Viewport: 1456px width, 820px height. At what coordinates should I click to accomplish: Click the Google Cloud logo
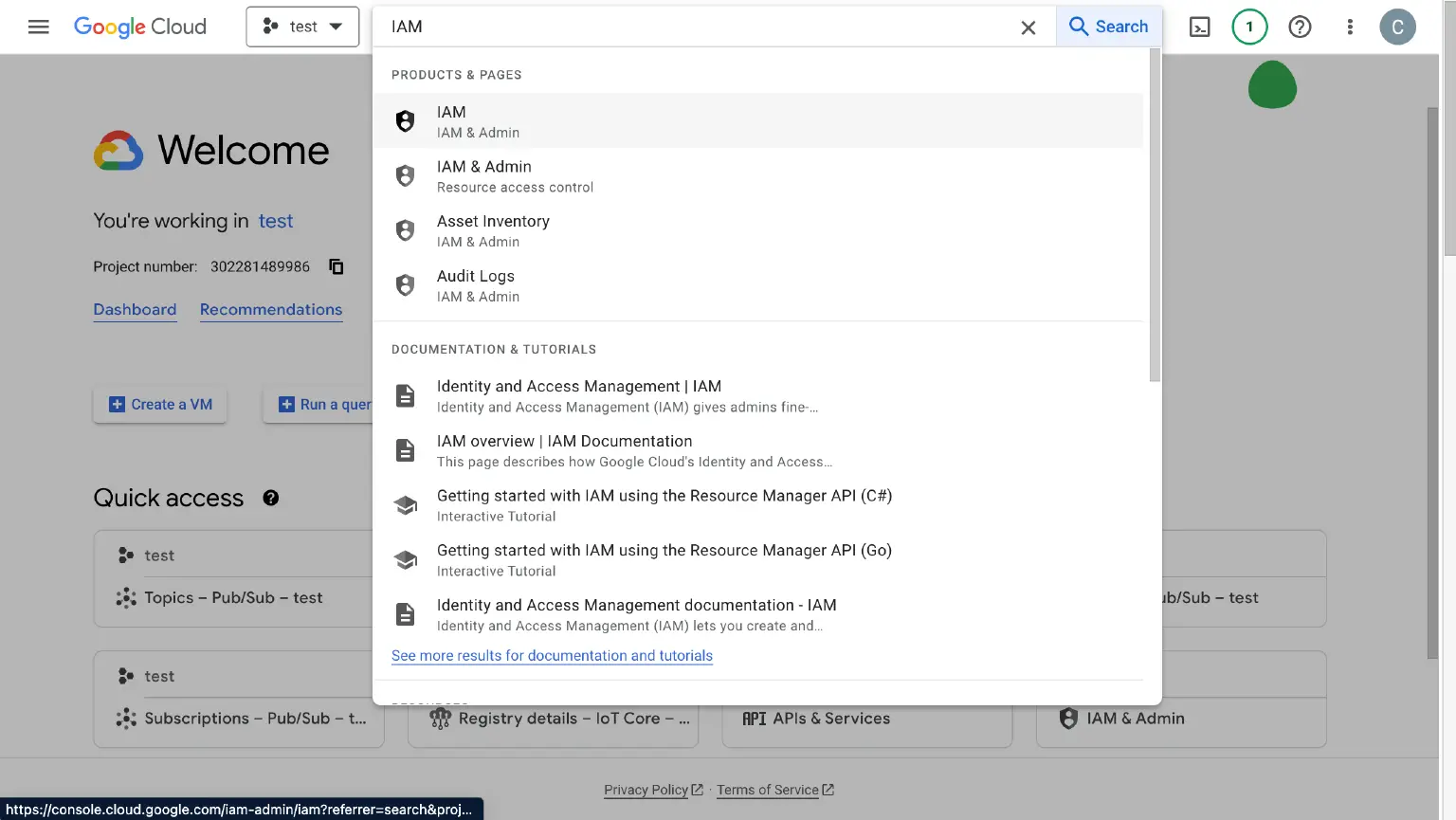coord(139,27)
